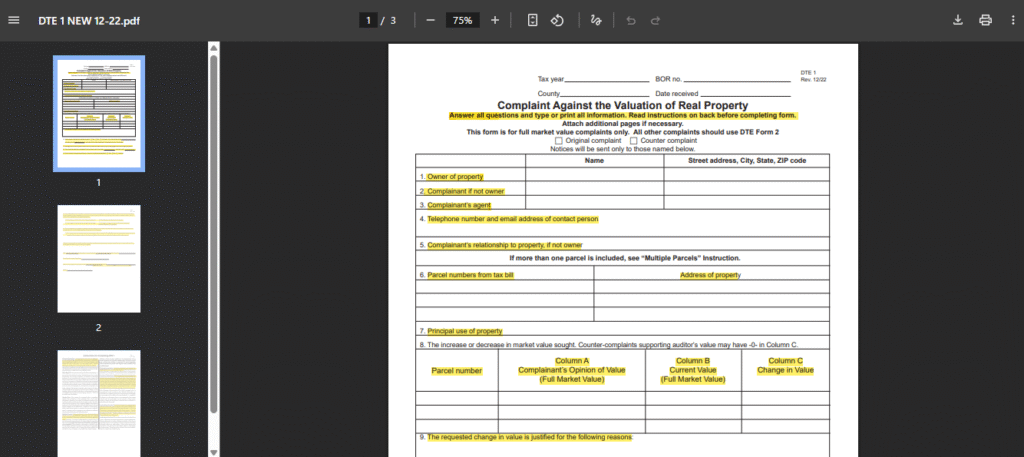Toggle the sidebar menu hamburger icon
This screenshot has height=457, width=1024.
coord(14,20)
